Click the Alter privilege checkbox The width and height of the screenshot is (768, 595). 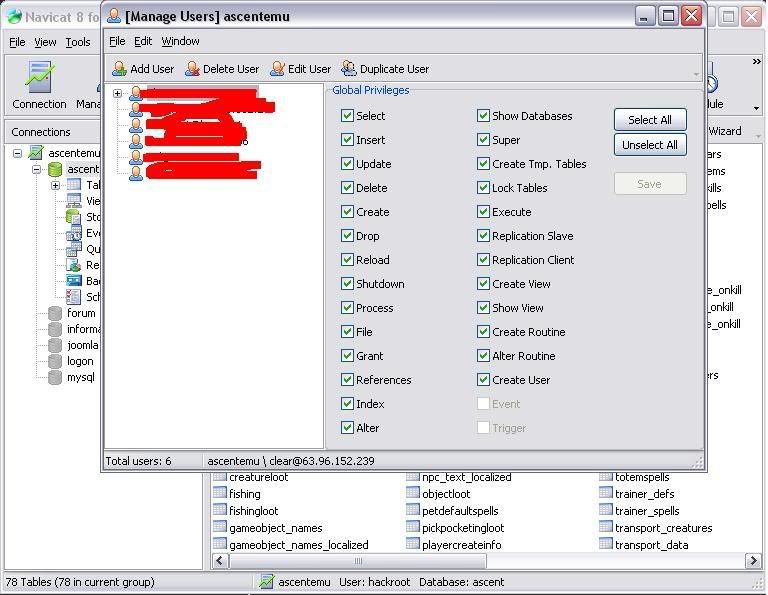point(347,428)
